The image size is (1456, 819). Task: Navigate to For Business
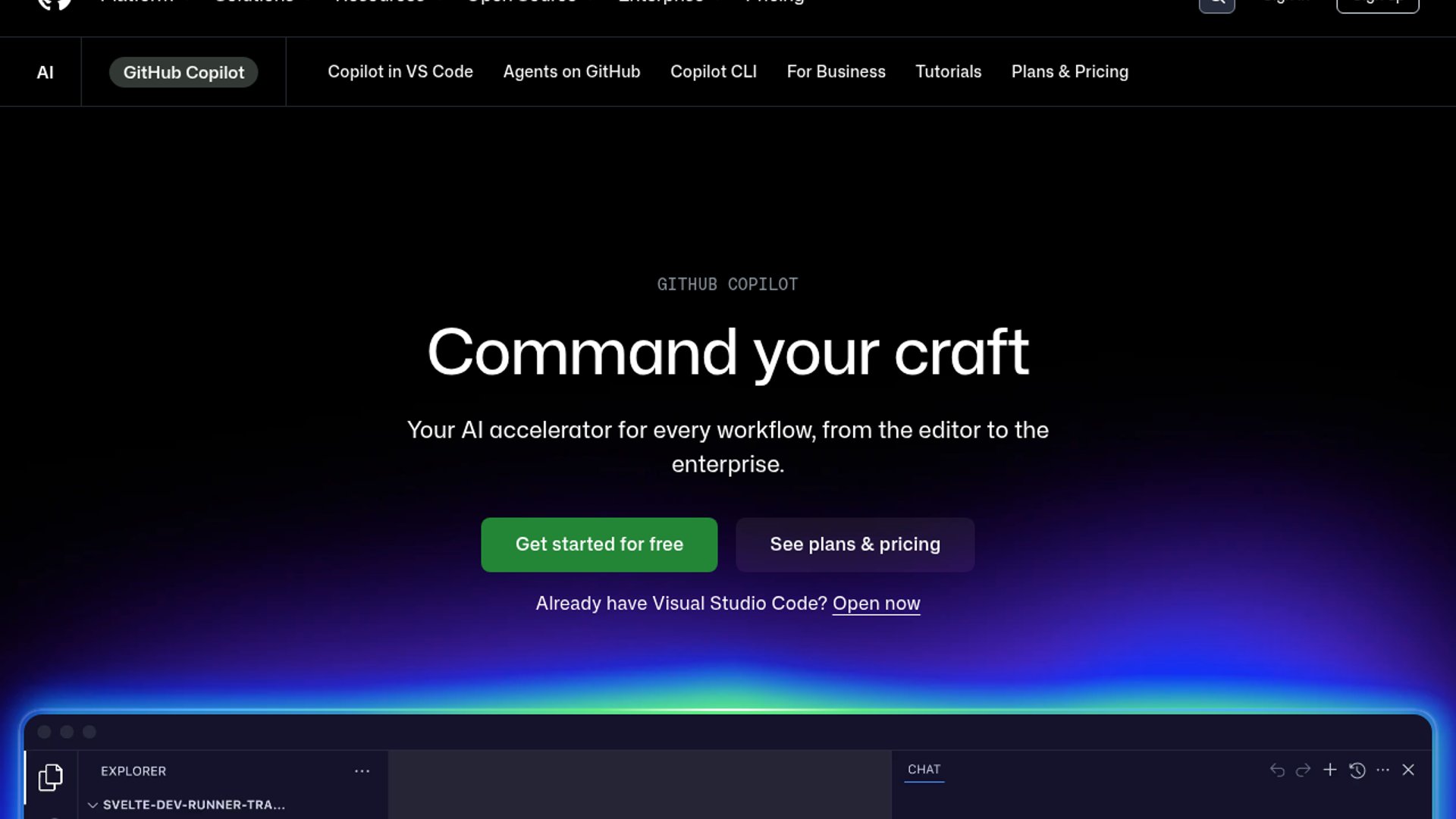point(836,71)
